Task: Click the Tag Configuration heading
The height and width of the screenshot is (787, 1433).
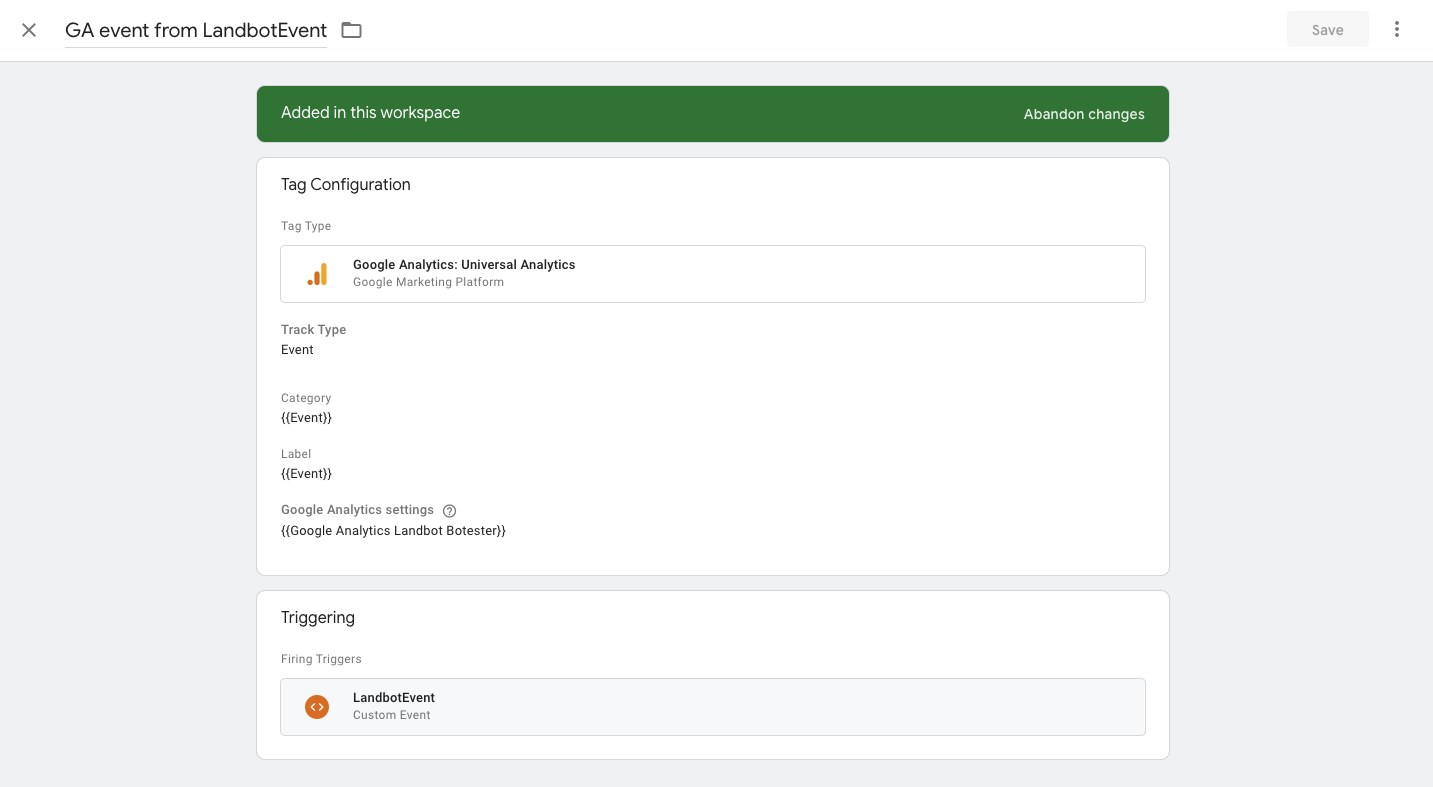Action: pyautogui.click(x=346, y=185)
